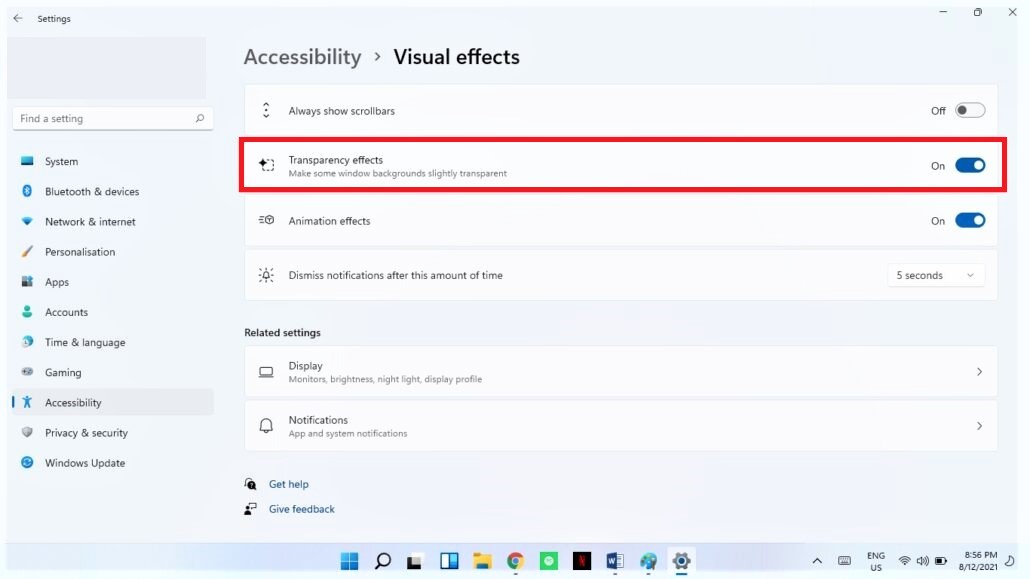Viewport: 1030px width, 579px height.
Task: Click the Notifications bell icon
Action: pos(266,425)
